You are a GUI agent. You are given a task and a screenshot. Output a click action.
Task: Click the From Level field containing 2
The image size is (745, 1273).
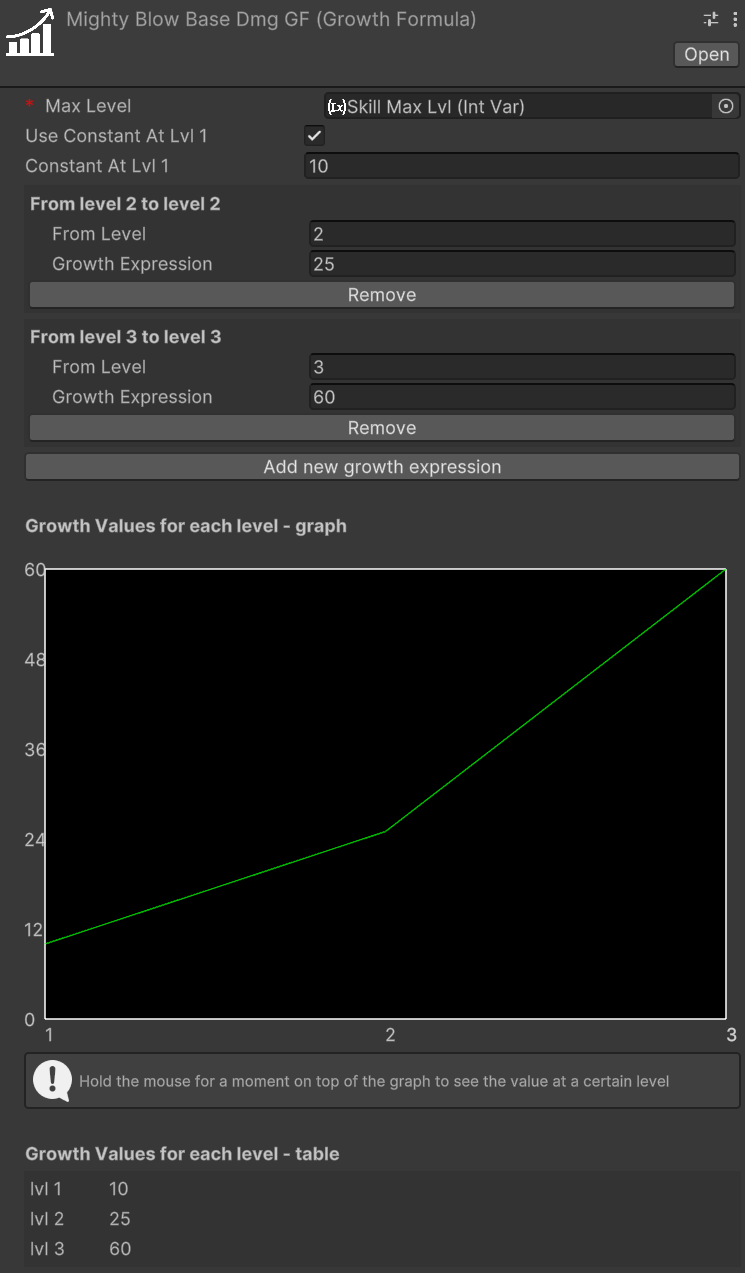pyautogui.click(x=521, y=234)
